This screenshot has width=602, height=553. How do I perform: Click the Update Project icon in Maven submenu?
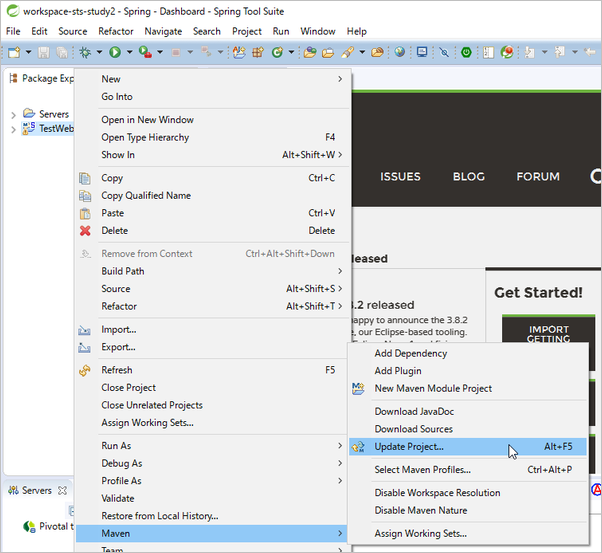tap(358, 447)
